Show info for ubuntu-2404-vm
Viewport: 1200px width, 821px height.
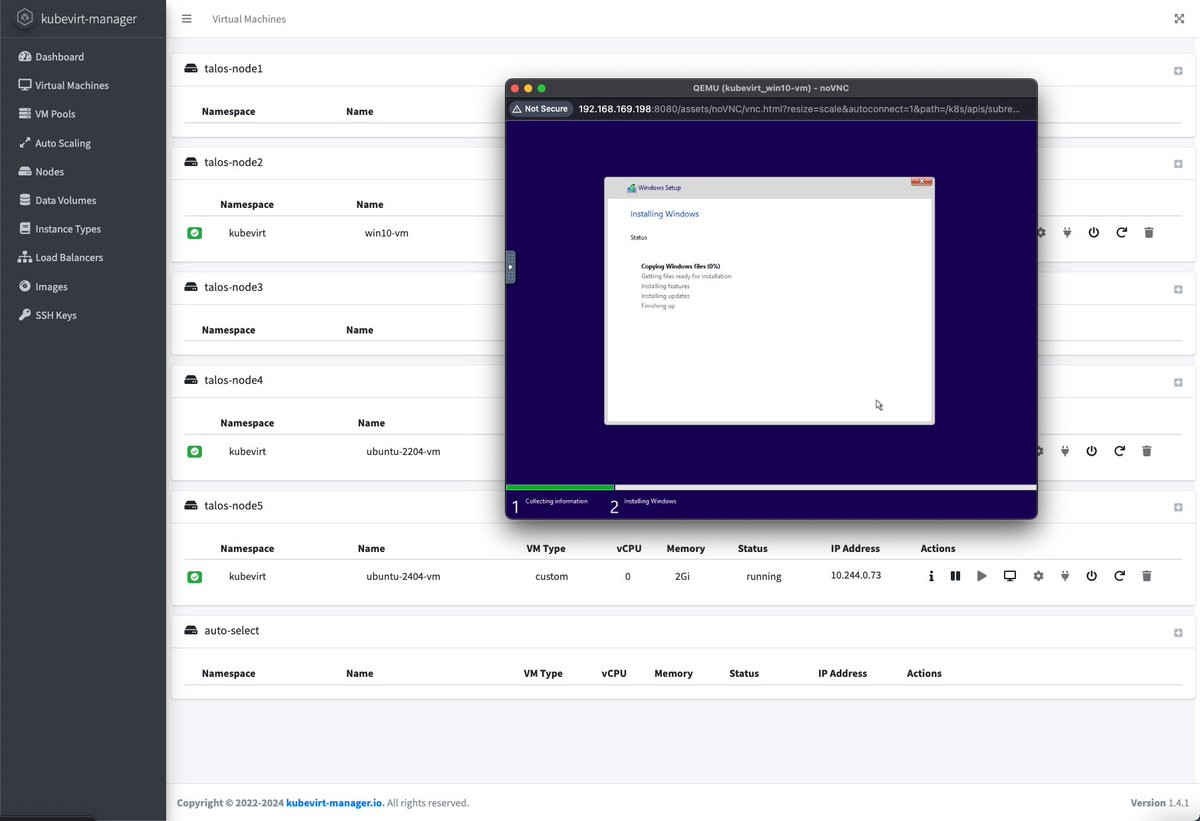[x=931, y=577]
